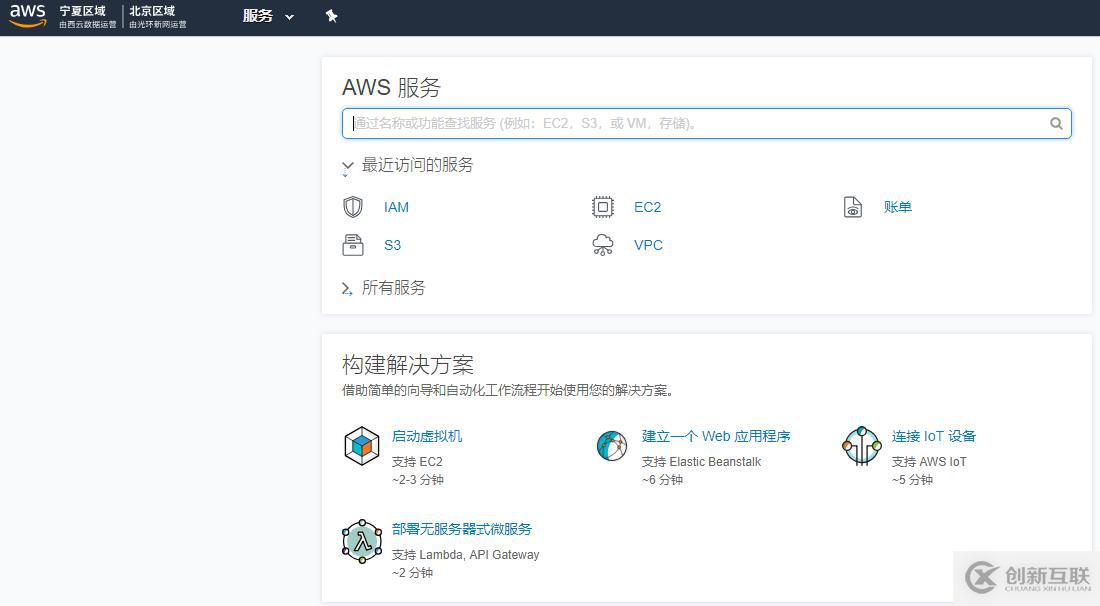Open the 启动虚拟机 solution link
The width and height of the screenshot is (1100, 606).
[427, 435]
